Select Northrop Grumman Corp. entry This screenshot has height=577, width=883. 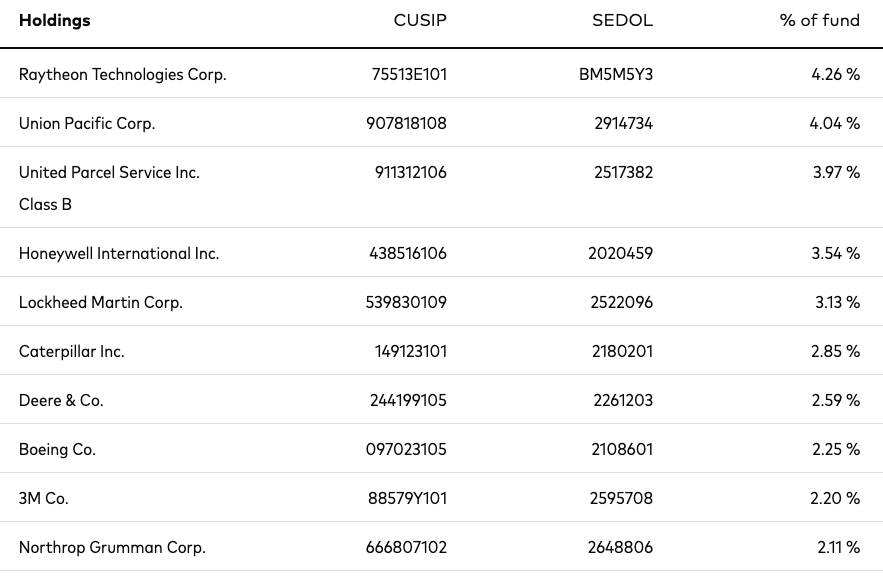click(x=112, y=547)
